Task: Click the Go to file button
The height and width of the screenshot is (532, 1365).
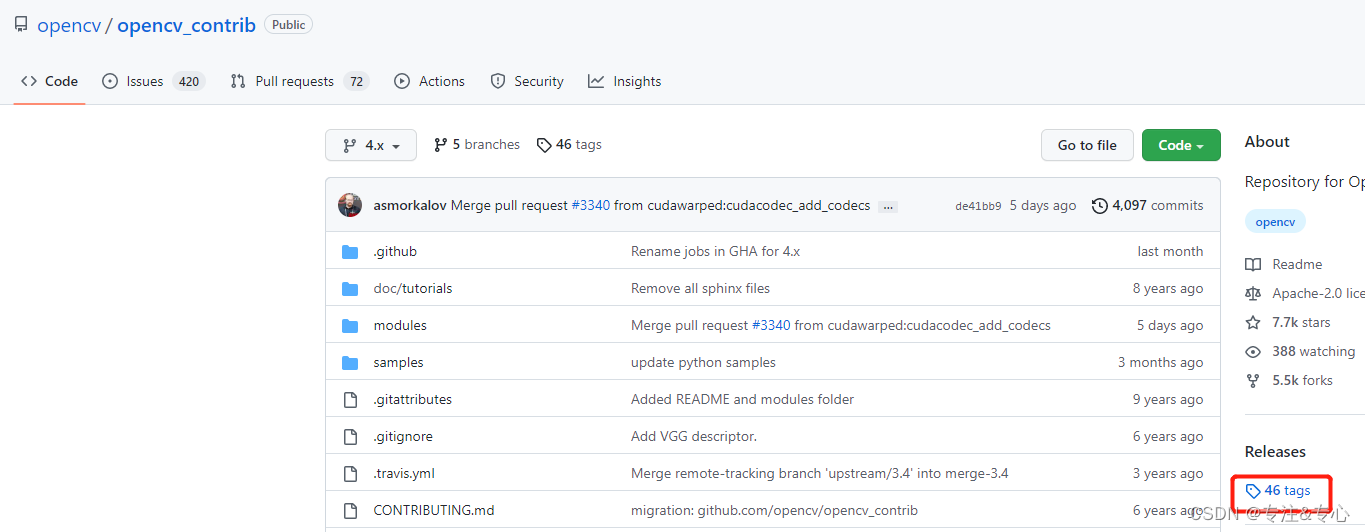Action: point(1087,145)
